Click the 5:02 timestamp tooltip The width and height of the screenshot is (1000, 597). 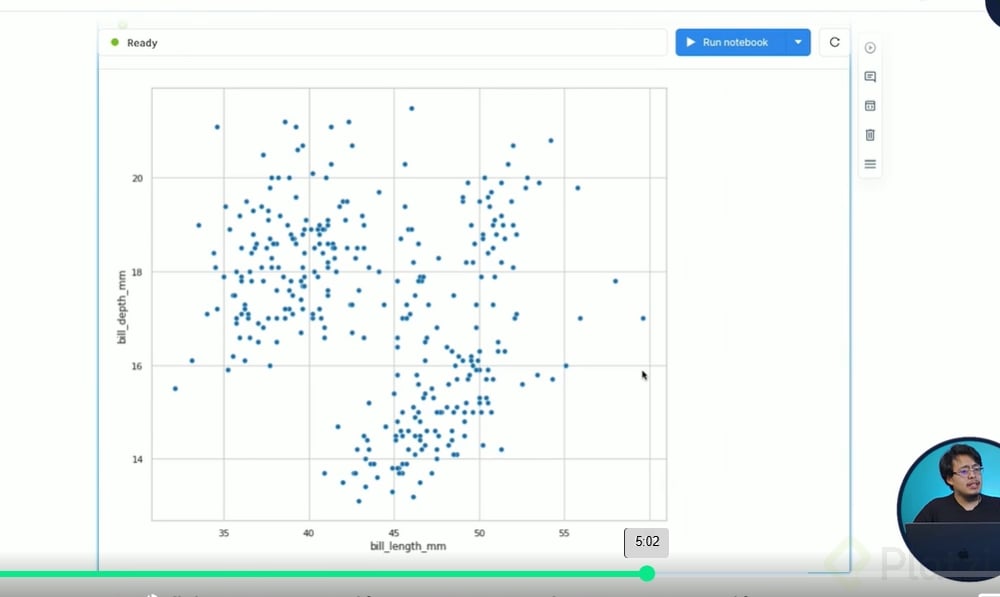[647, 542]
